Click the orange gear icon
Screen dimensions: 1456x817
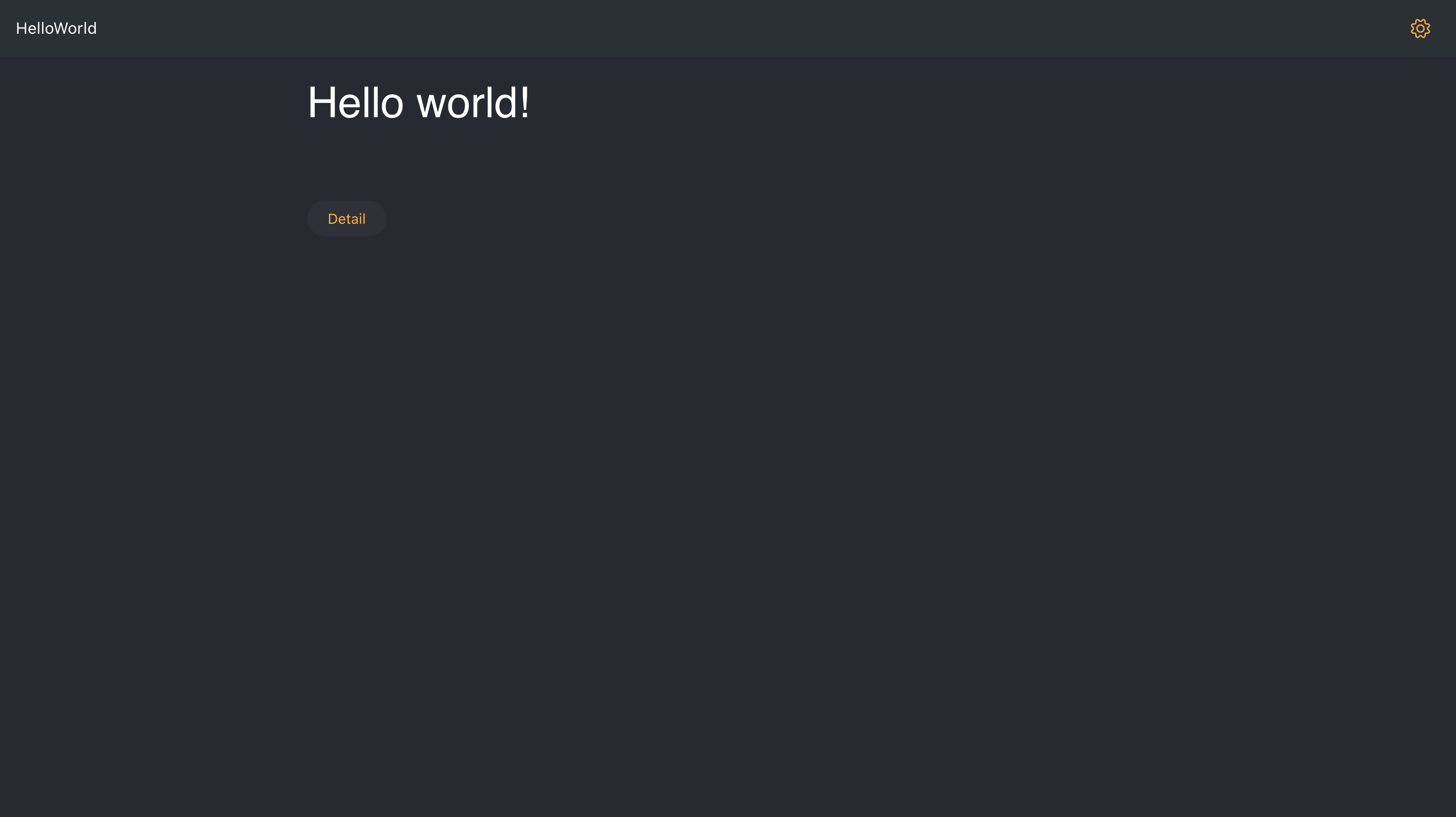(1420, 28)
